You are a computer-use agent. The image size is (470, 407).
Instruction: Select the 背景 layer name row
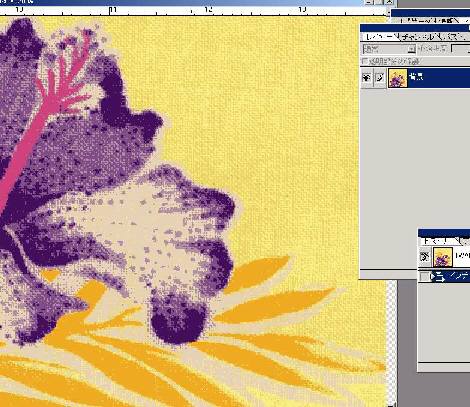click(439, 77)
